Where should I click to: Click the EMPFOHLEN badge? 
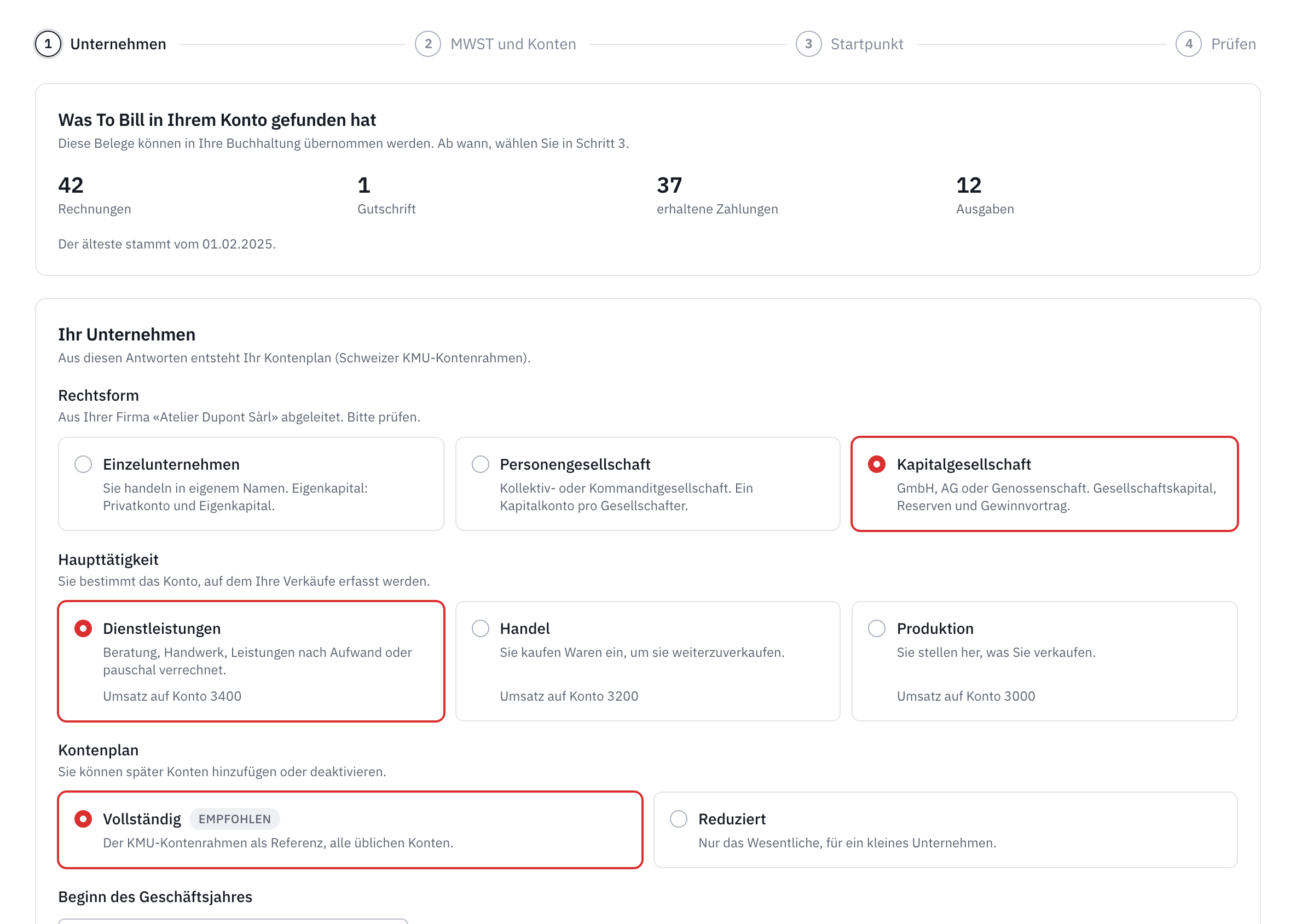(x=234, y=819)
